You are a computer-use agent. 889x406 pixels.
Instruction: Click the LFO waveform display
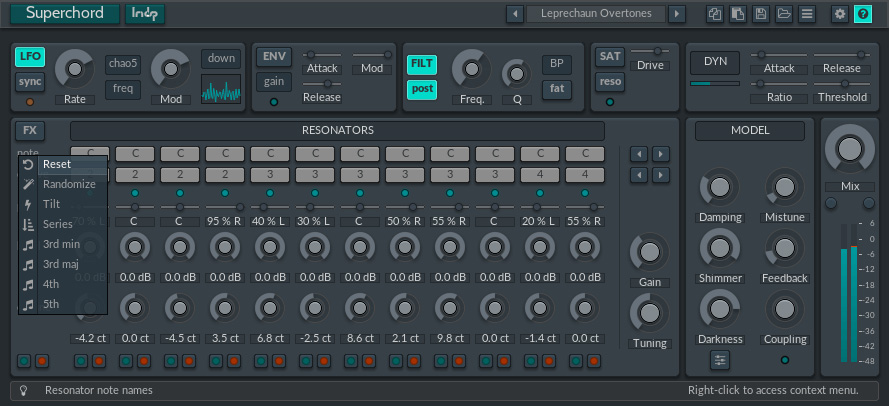tap(221, 88)
